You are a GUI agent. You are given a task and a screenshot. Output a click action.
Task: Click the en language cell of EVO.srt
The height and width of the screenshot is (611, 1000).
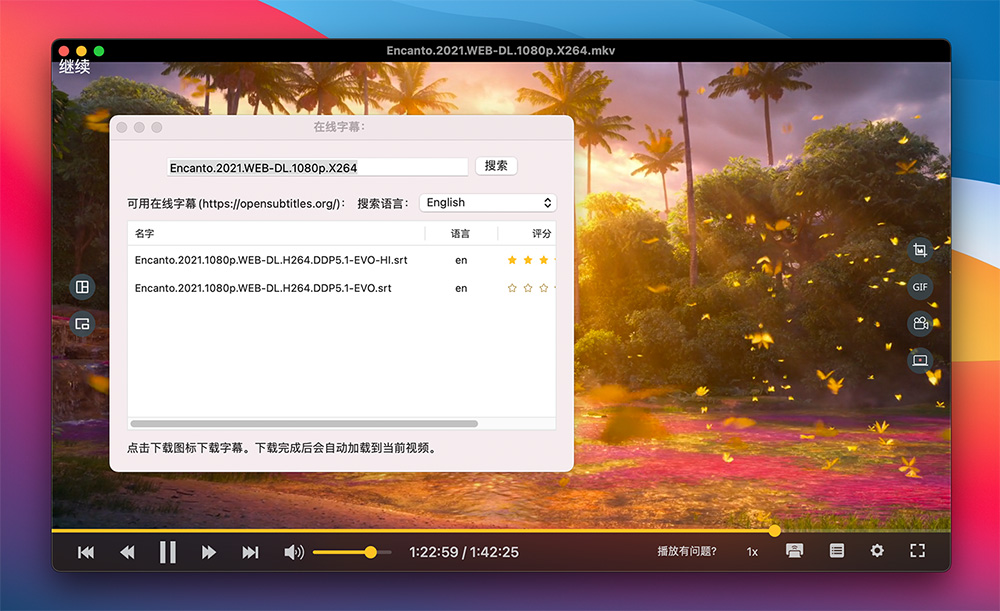tap(461, 288)
